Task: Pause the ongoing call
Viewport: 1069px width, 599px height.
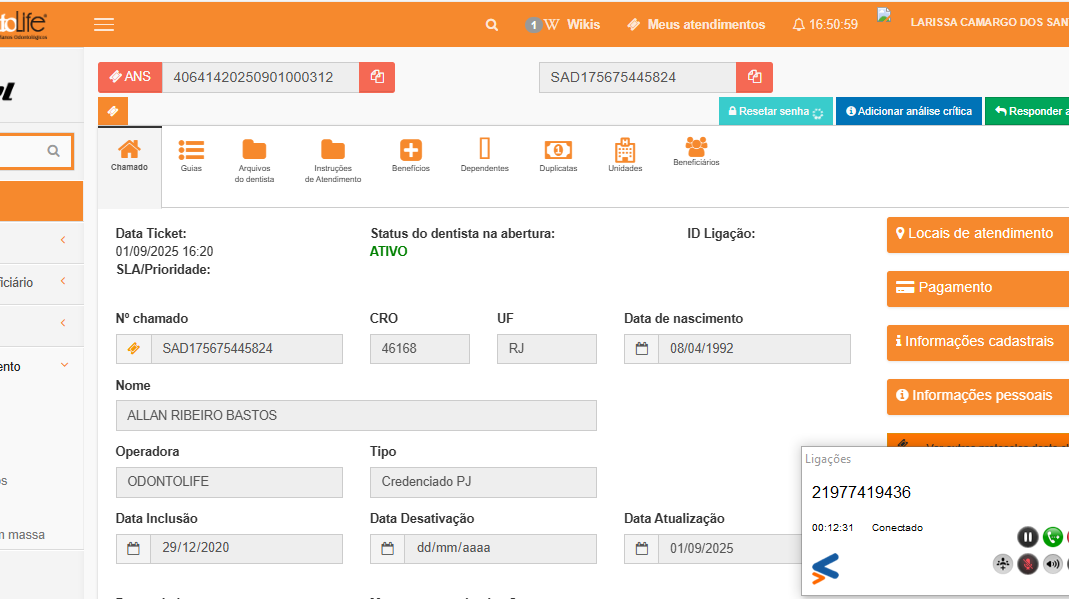Action: coord(1027,537)
